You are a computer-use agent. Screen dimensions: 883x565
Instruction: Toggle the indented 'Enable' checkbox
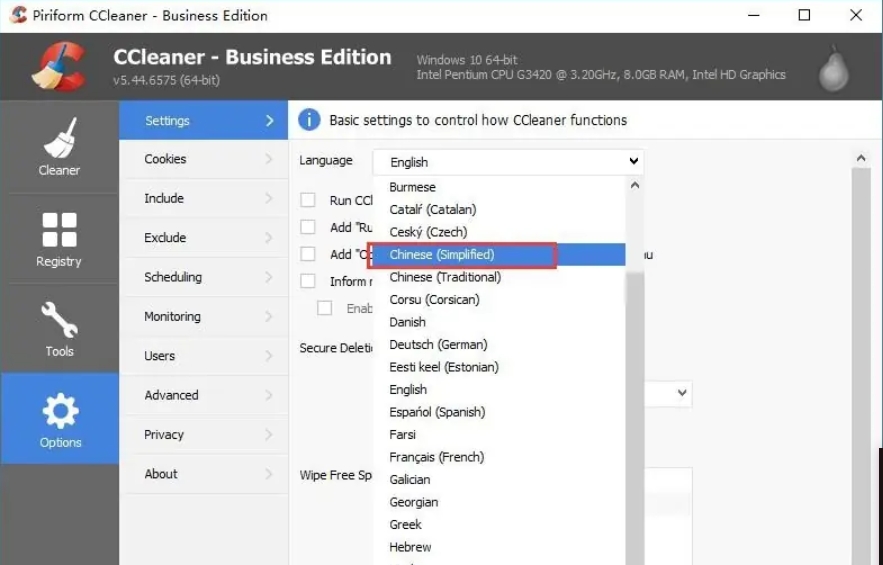(x=325, y=308)
